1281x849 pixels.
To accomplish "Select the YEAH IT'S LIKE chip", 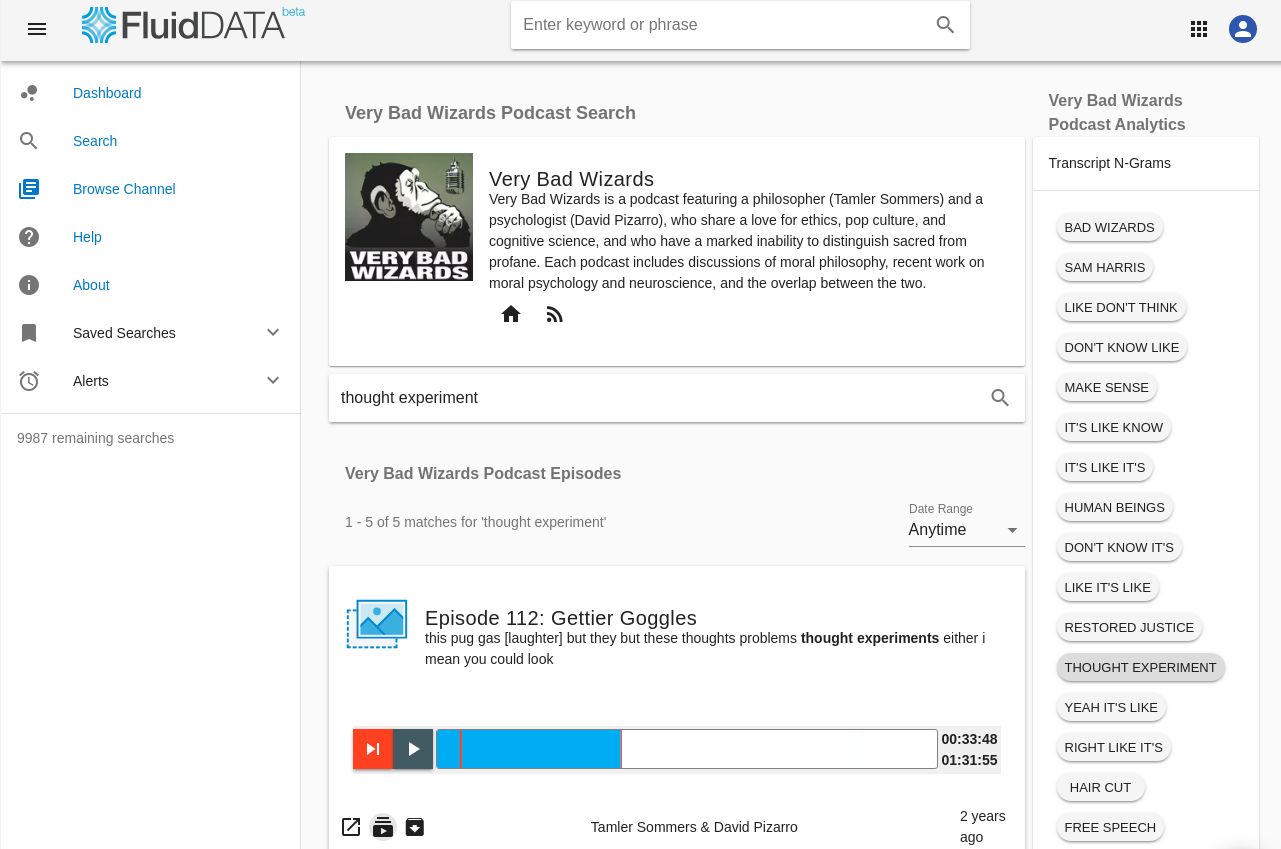I will point(1111,708).
